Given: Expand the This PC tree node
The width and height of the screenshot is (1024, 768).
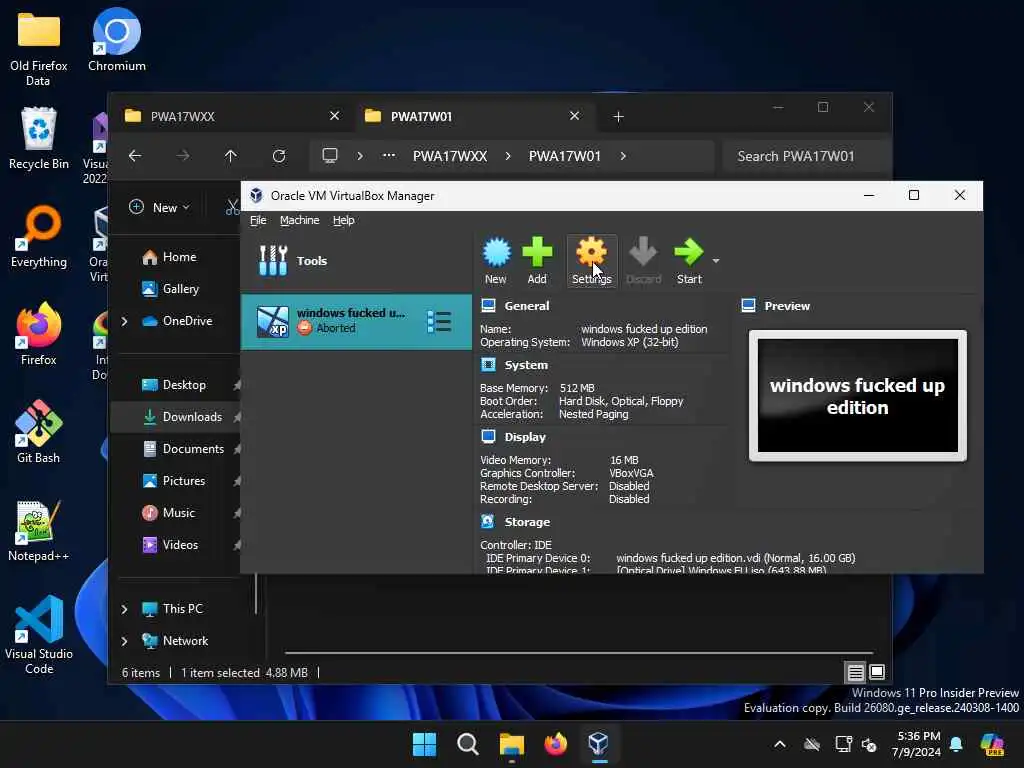Looking at the screenshot, I should point(124,609).
